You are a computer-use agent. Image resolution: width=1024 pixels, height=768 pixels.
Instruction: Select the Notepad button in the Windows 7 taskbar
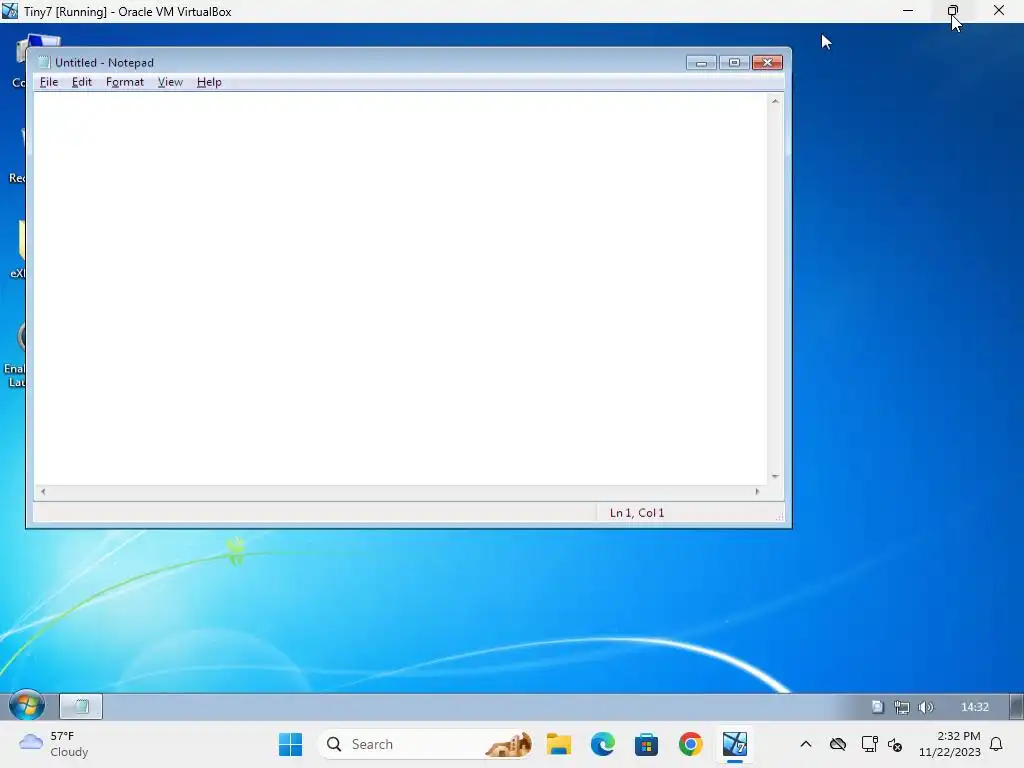point(81,706)
